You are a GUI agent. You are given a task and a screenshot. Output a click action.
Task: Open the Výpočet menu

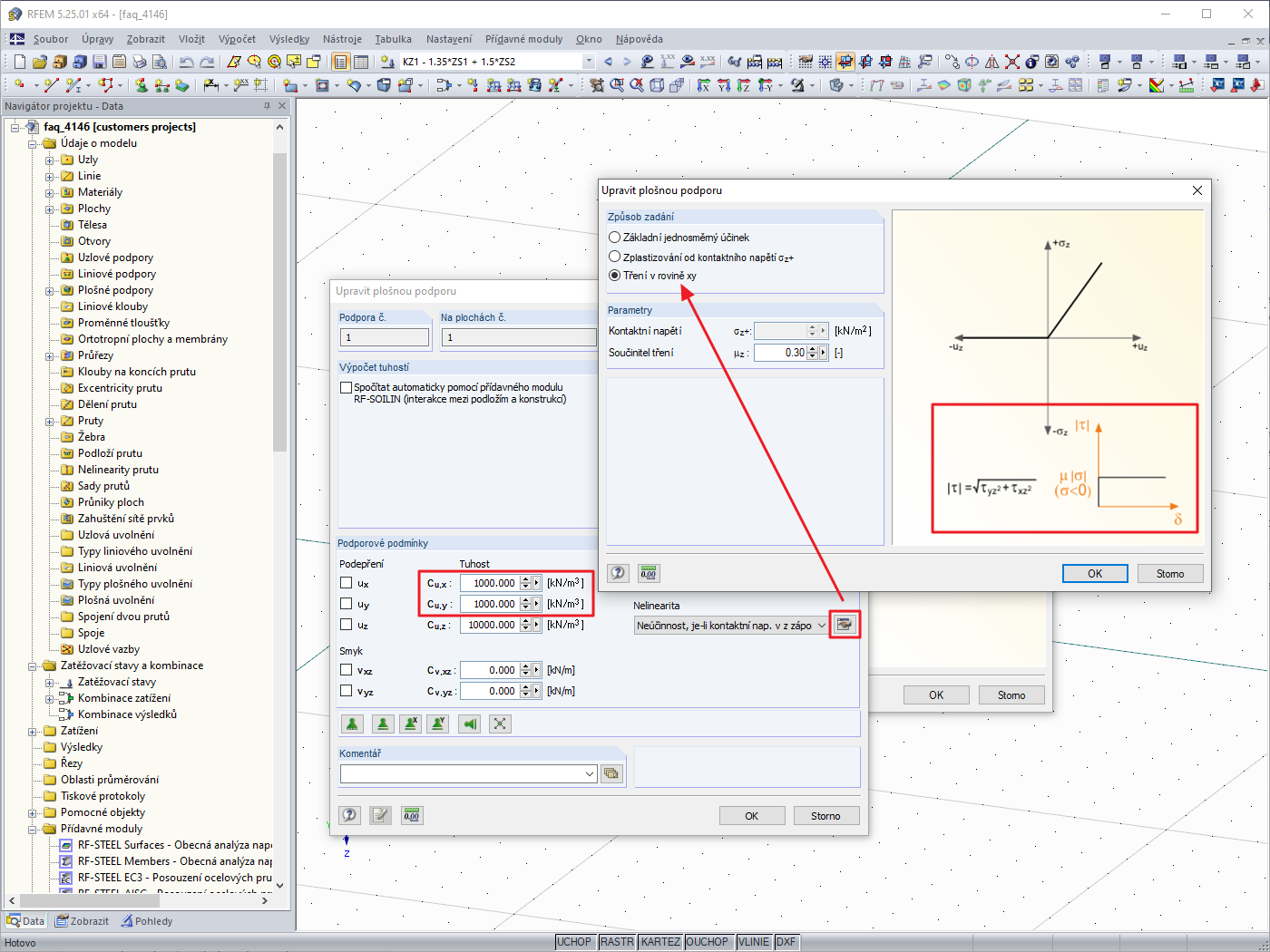point(237,39)
